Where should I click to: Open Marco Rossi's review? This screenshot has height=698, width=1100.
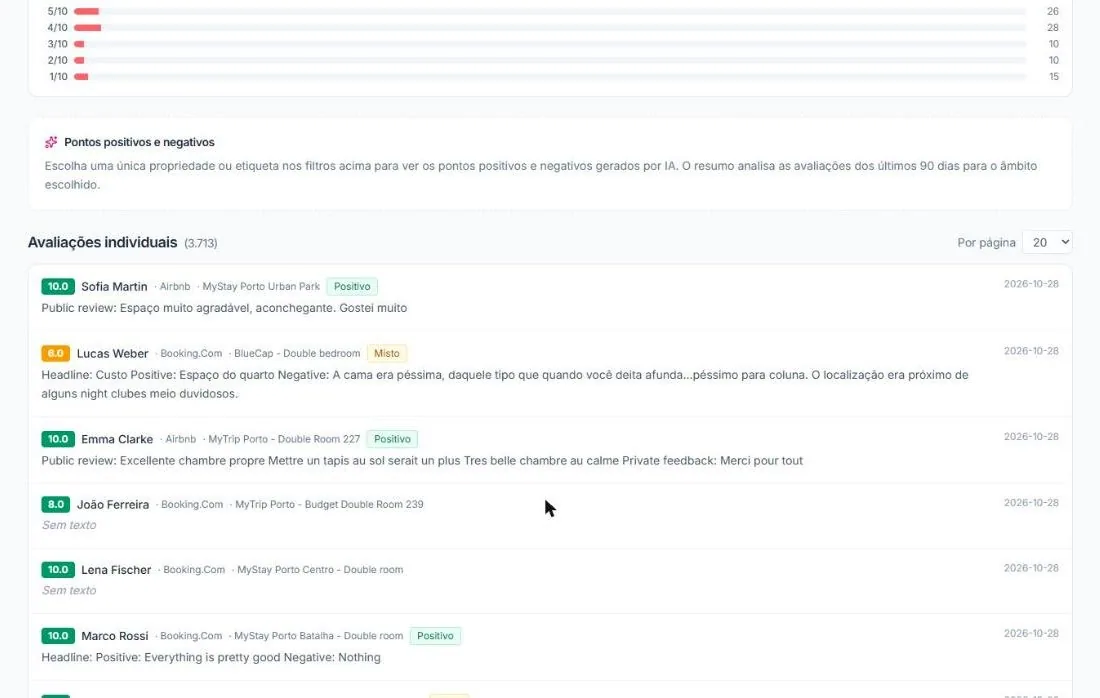click(x=550, y=647)
